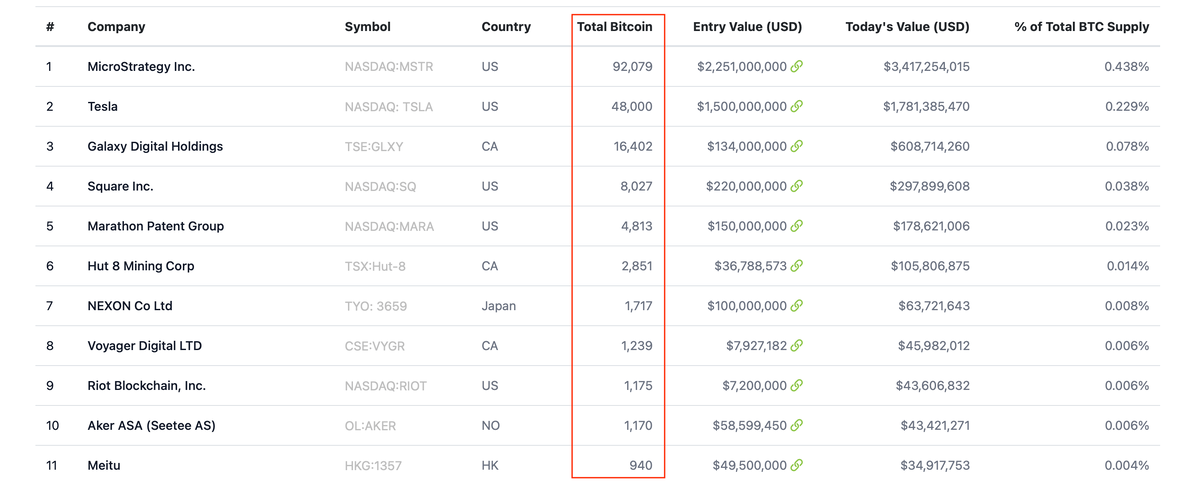Click the 940 total bitcoin cell

(641, 466)
